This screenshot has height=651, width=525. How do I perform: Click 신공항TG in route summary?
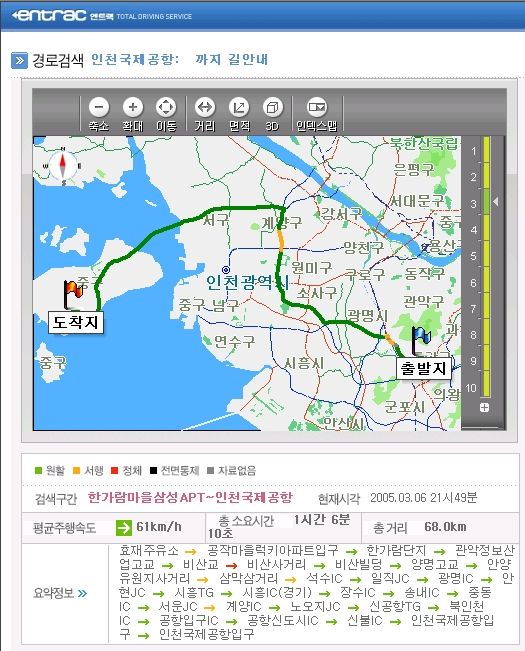click(x=395, y=607)
